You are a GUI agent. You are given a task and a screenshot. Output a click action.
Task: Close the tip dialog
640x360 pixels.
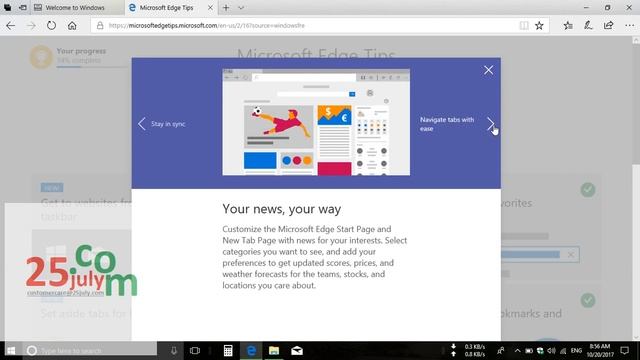point(488,70)
